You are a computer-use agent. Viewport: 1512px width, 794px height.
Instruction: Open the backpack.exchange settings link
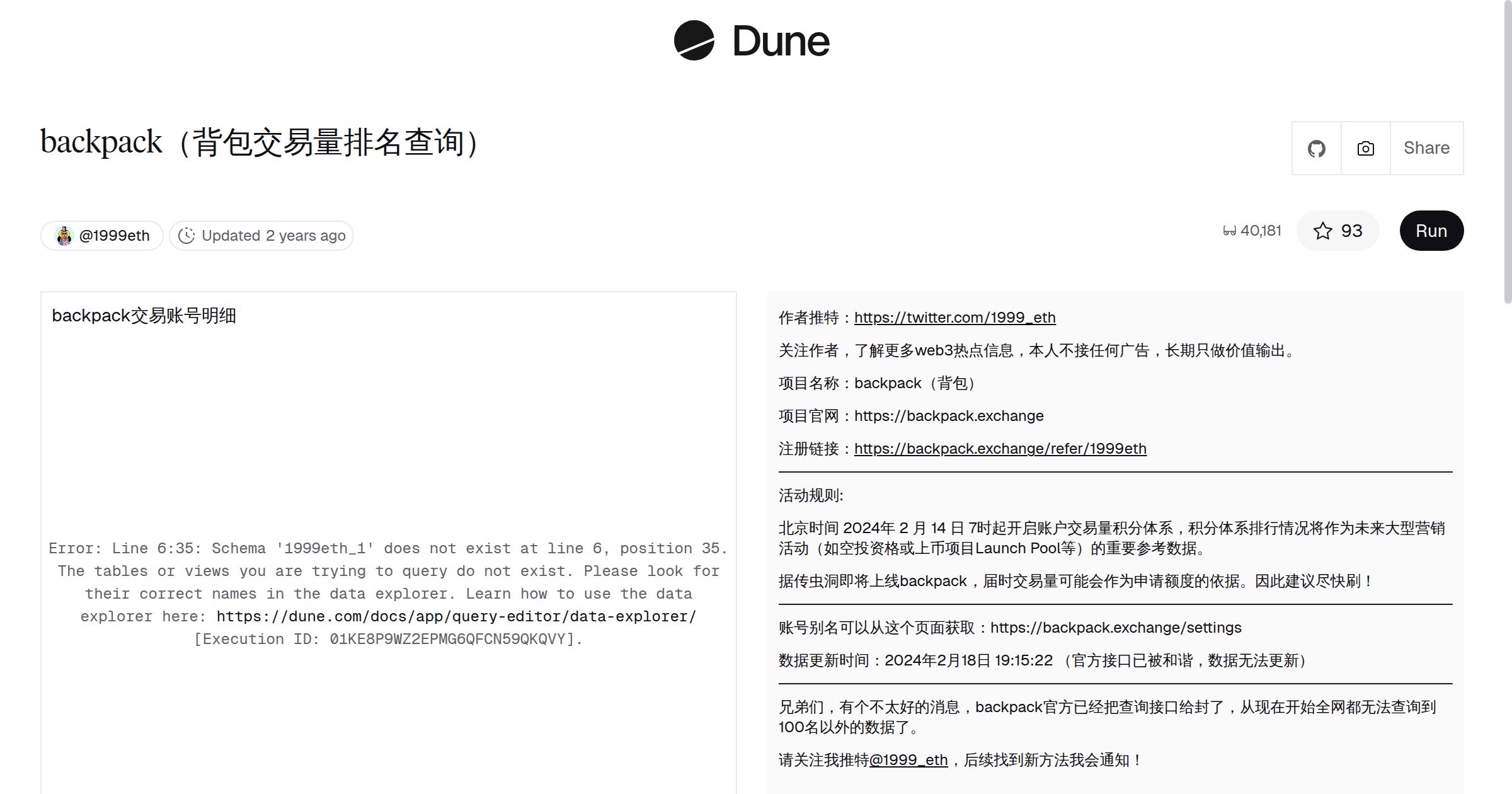point(1116,628)
